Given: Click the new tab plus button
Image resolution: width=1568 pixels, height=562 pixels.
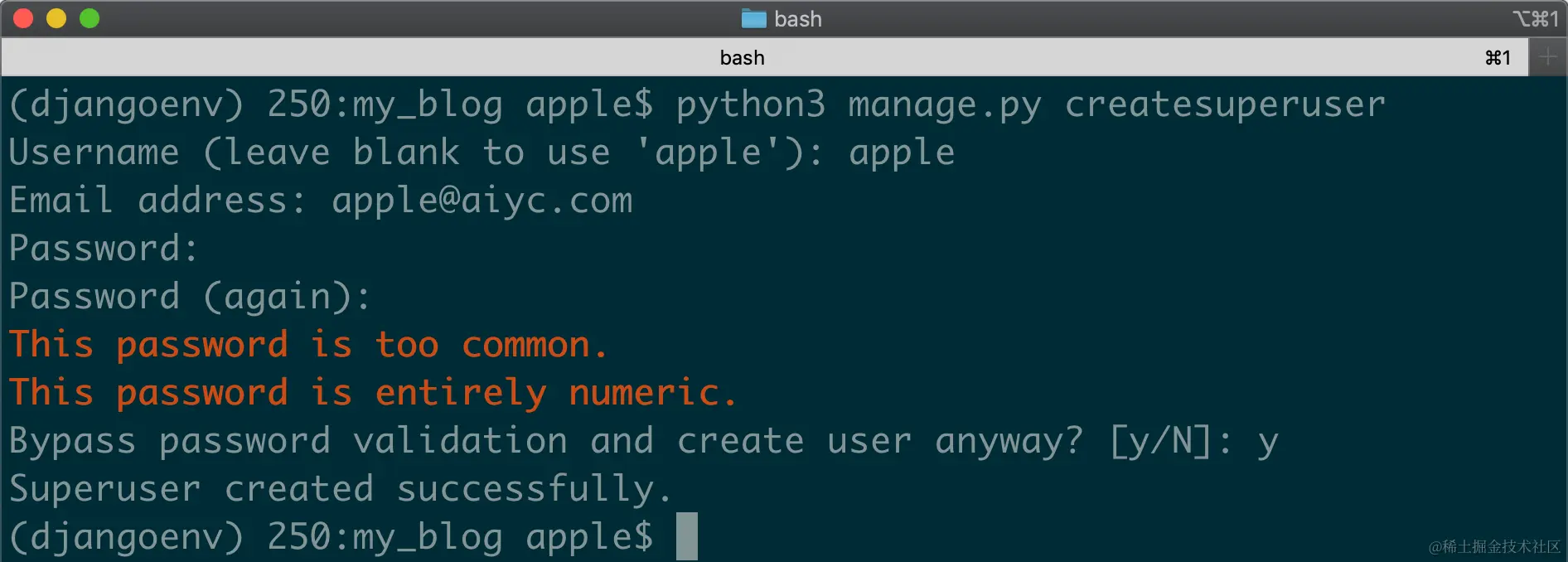Looking at the screenshot, I should click(x=1547, y=58).
